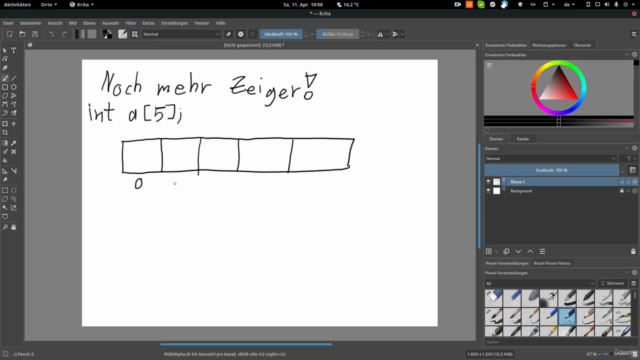Move layer up with arrow icon
This screenshot has height=360, width=640.
(x=530, y=251)
